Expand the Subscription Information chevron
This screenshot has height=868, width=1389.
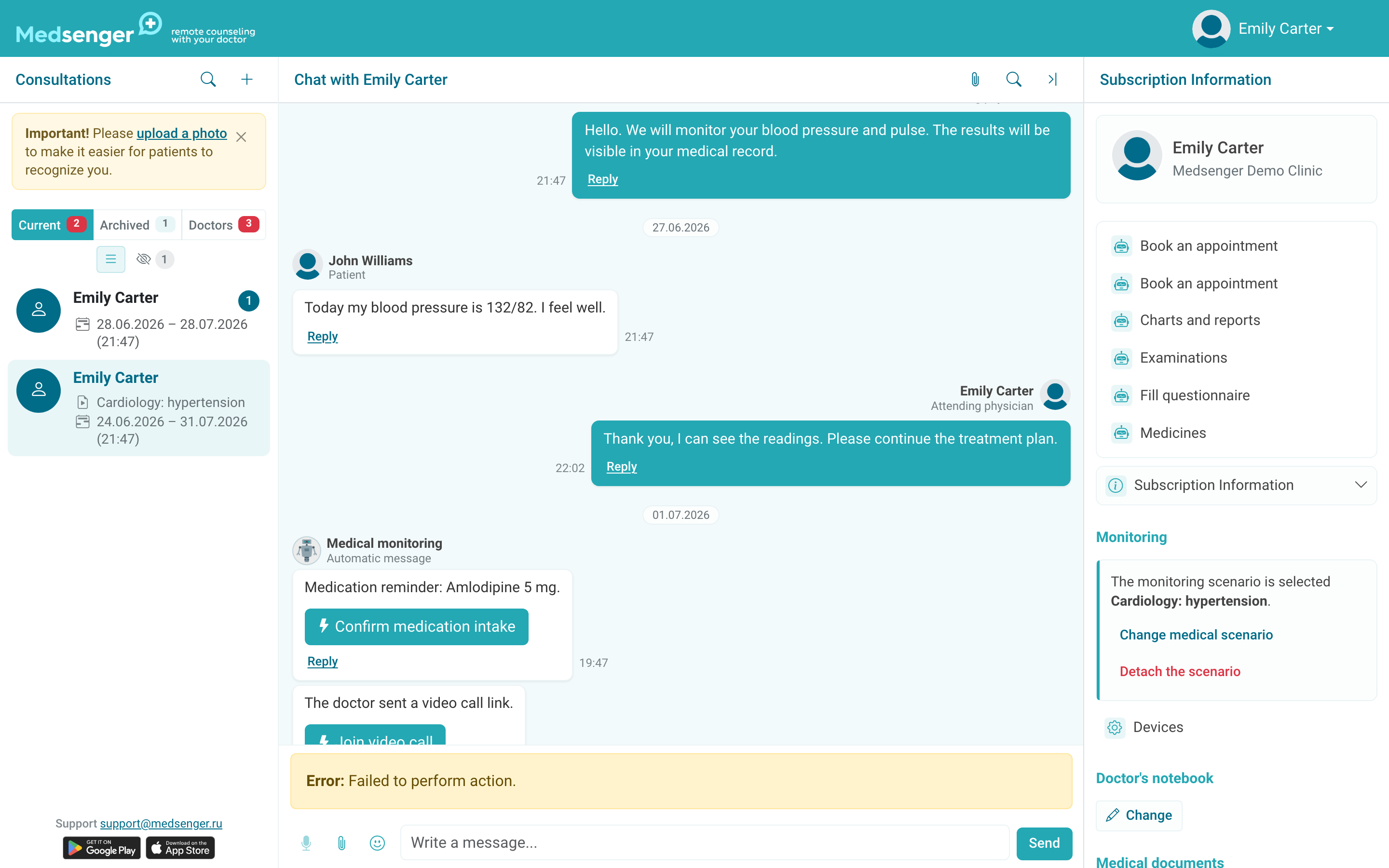pyautogui.click(x=1360, y=485)
